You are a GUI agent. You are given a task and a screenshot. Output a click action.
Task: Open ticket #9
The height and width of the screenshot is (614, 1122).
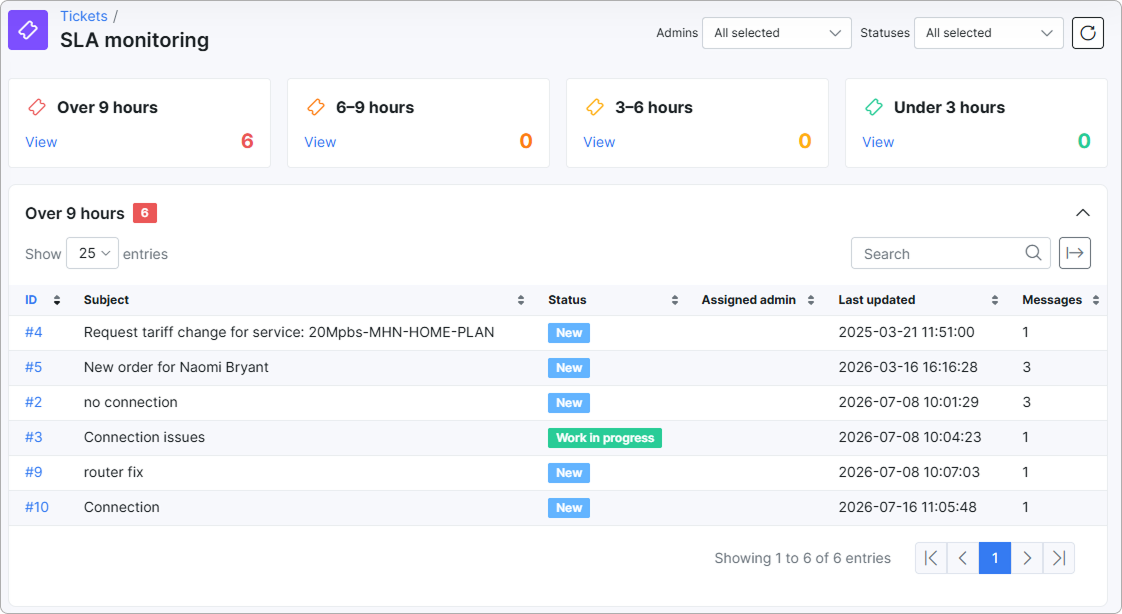(x=34, y=472)
